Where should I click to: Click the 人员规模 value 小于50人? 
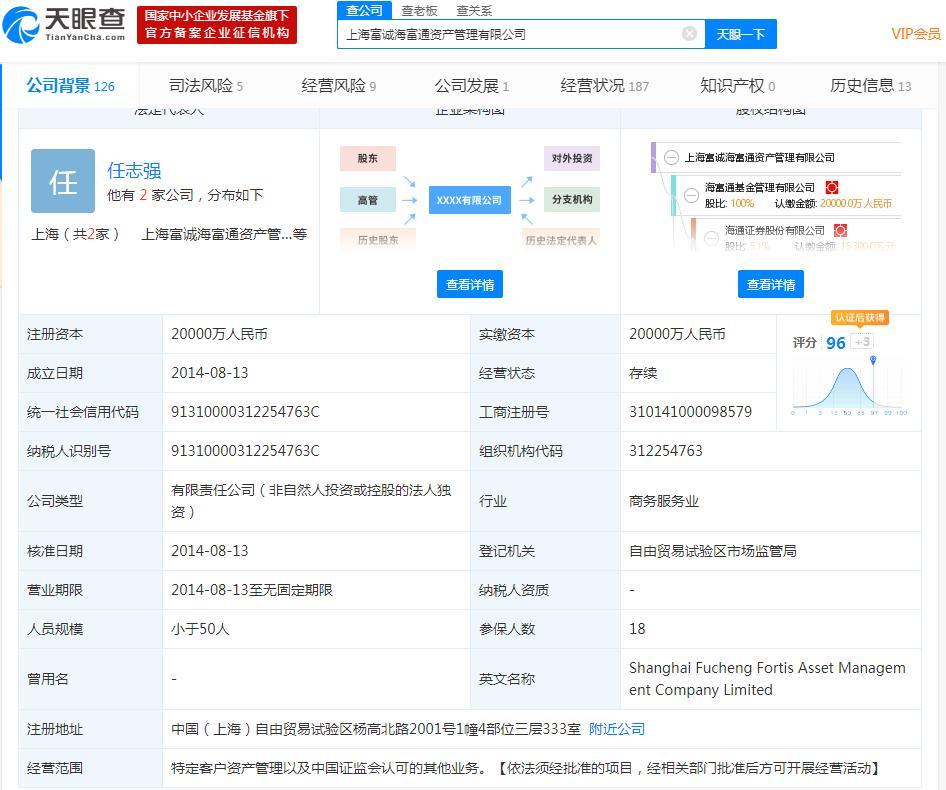[x=200, y=629]
